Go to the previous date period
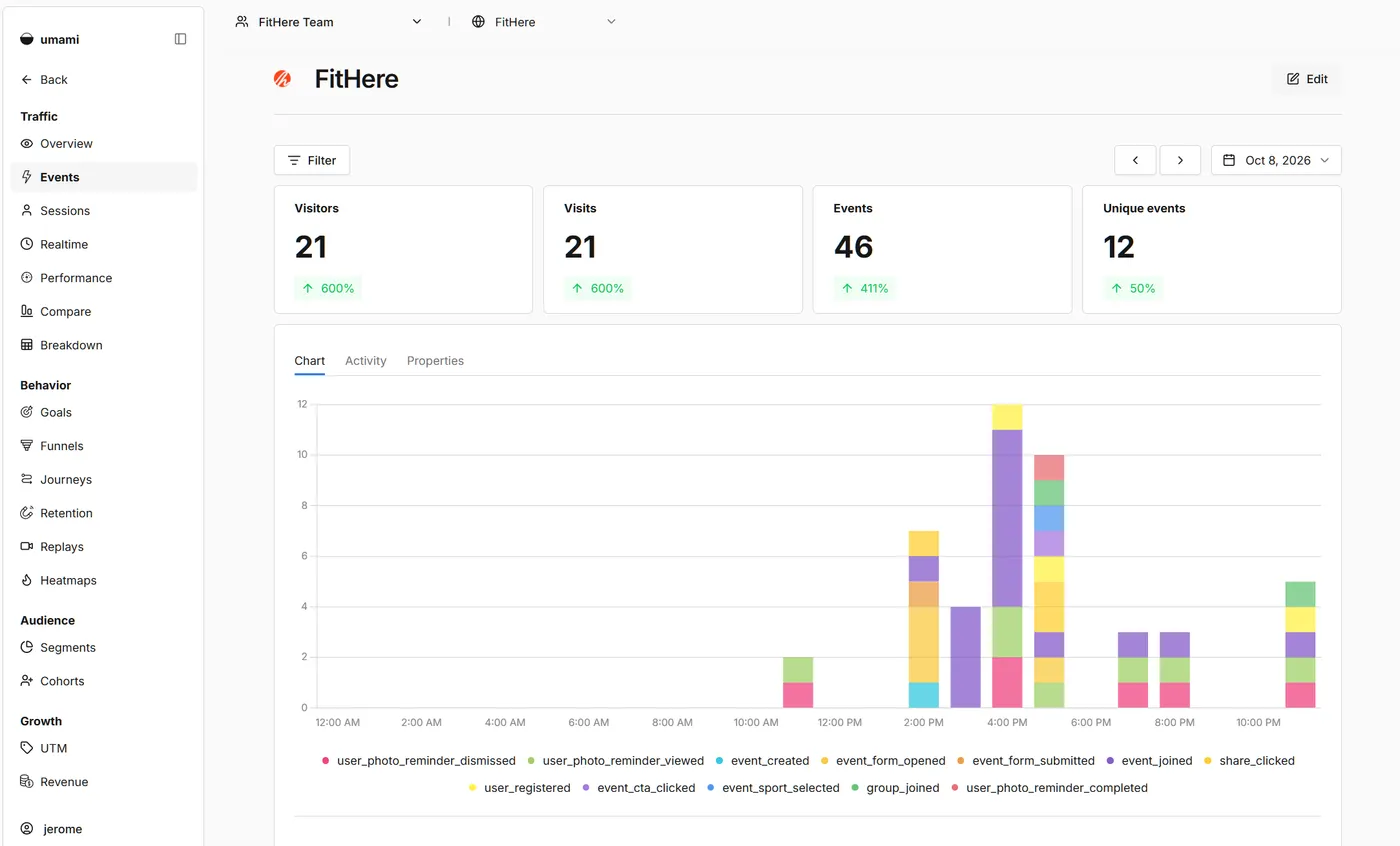The height and width of the screenshot is (846, 1400). click(1135, 160)
